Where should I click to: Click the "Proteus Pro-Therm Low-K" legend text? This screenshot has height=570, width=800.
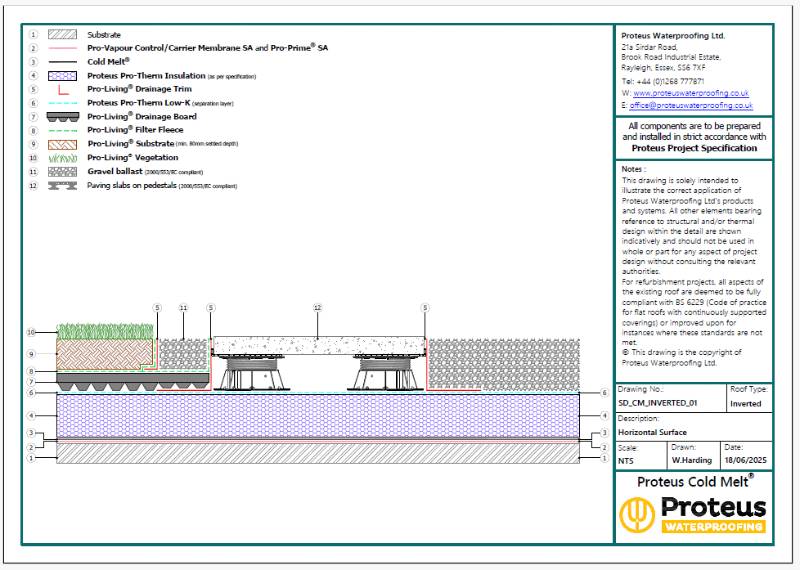[x=138, y=103]
